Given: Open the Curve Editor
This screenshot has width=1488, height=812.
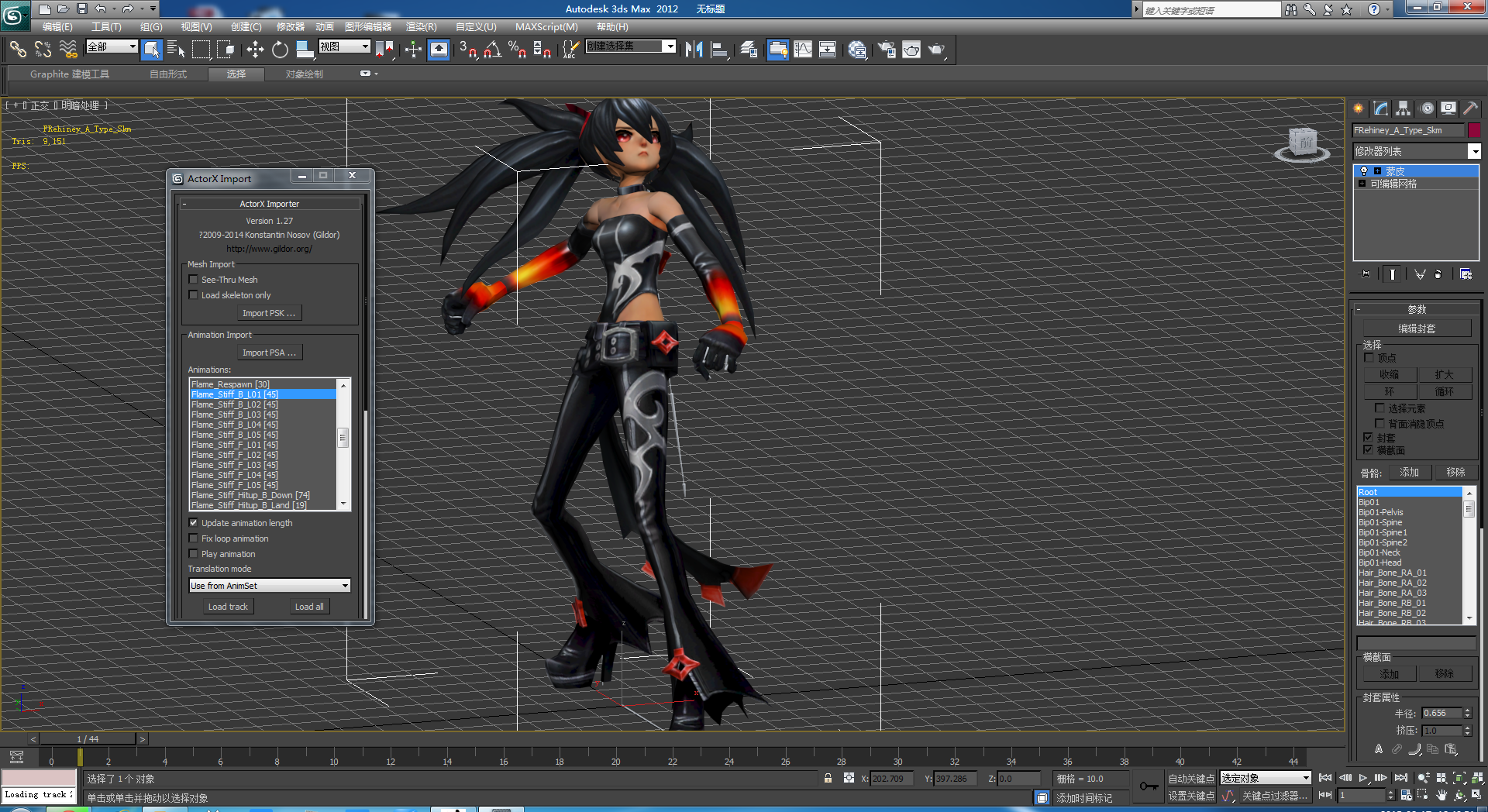Looking at the screenshot, I should click(803, 50).
